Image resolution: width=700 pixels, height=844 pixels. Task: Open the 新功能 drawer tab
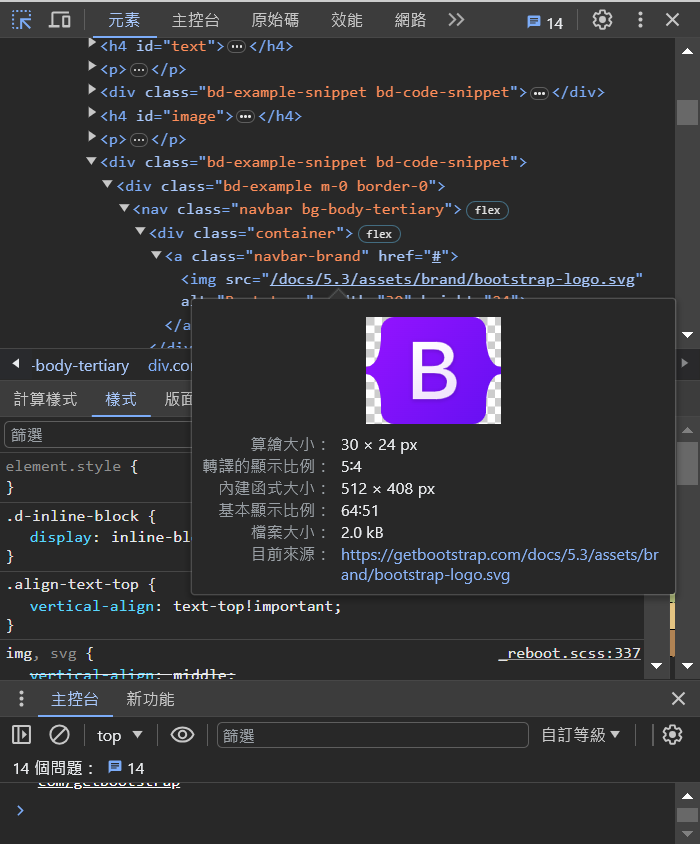point(150,699)
